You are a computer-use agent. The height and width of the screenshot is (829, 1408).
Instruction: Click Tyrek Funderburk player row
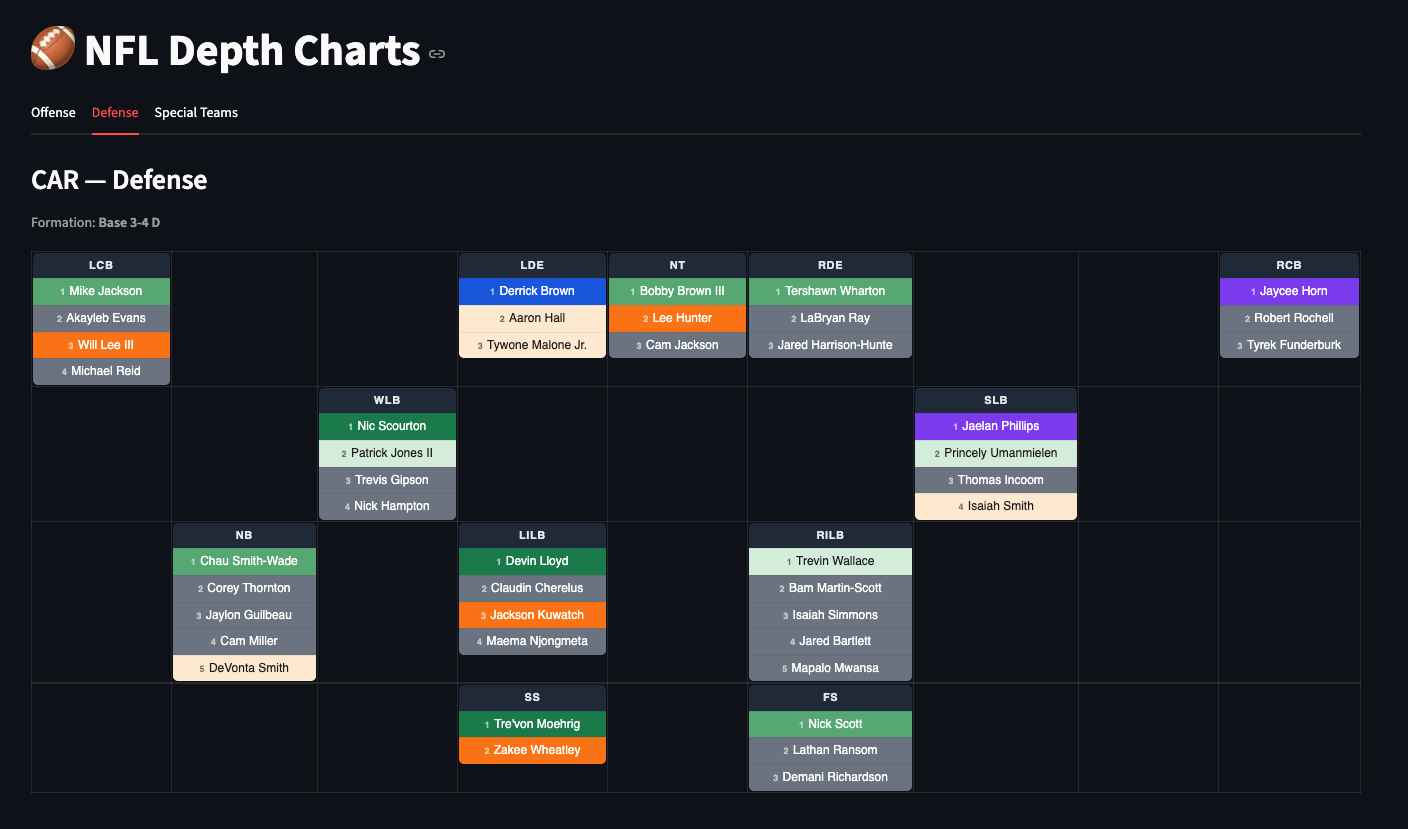(1289, 345)
